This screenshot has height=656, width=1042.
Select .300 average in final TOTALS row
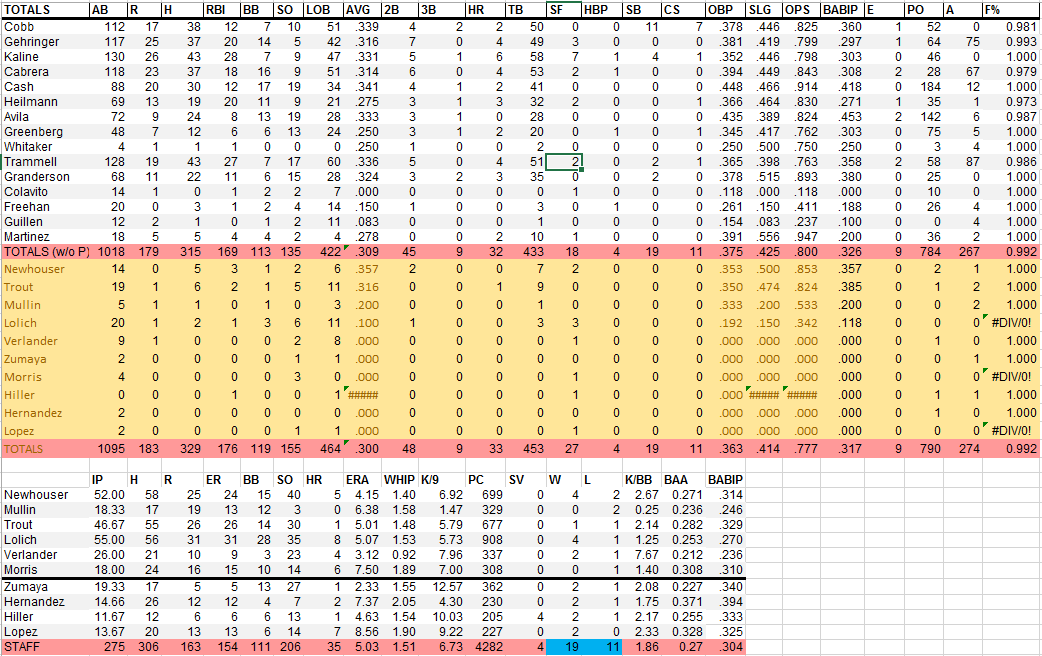click(x=362, y=449)
